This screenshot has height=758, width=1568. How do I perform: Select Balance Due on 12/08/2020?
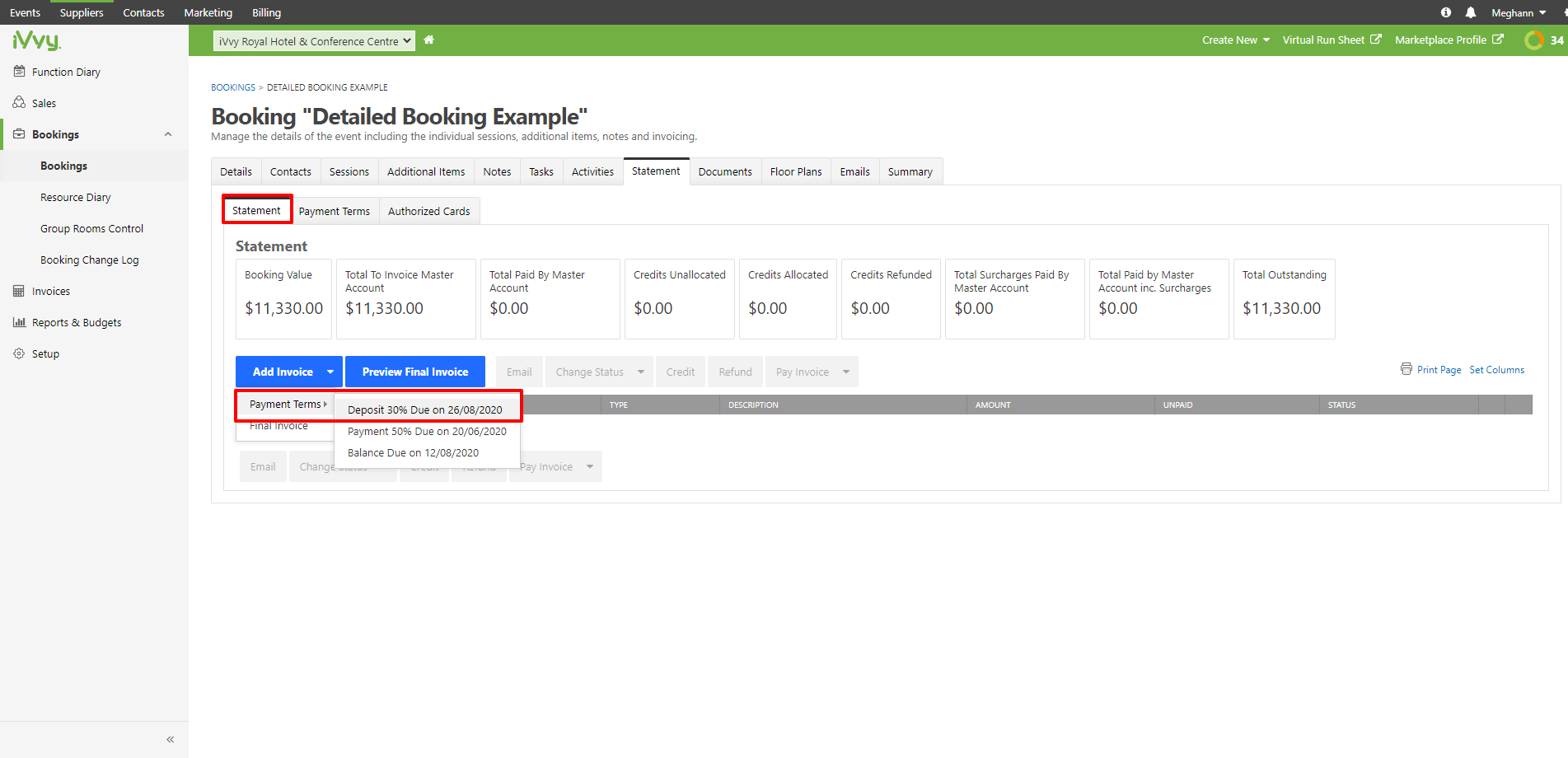[427, 452]
